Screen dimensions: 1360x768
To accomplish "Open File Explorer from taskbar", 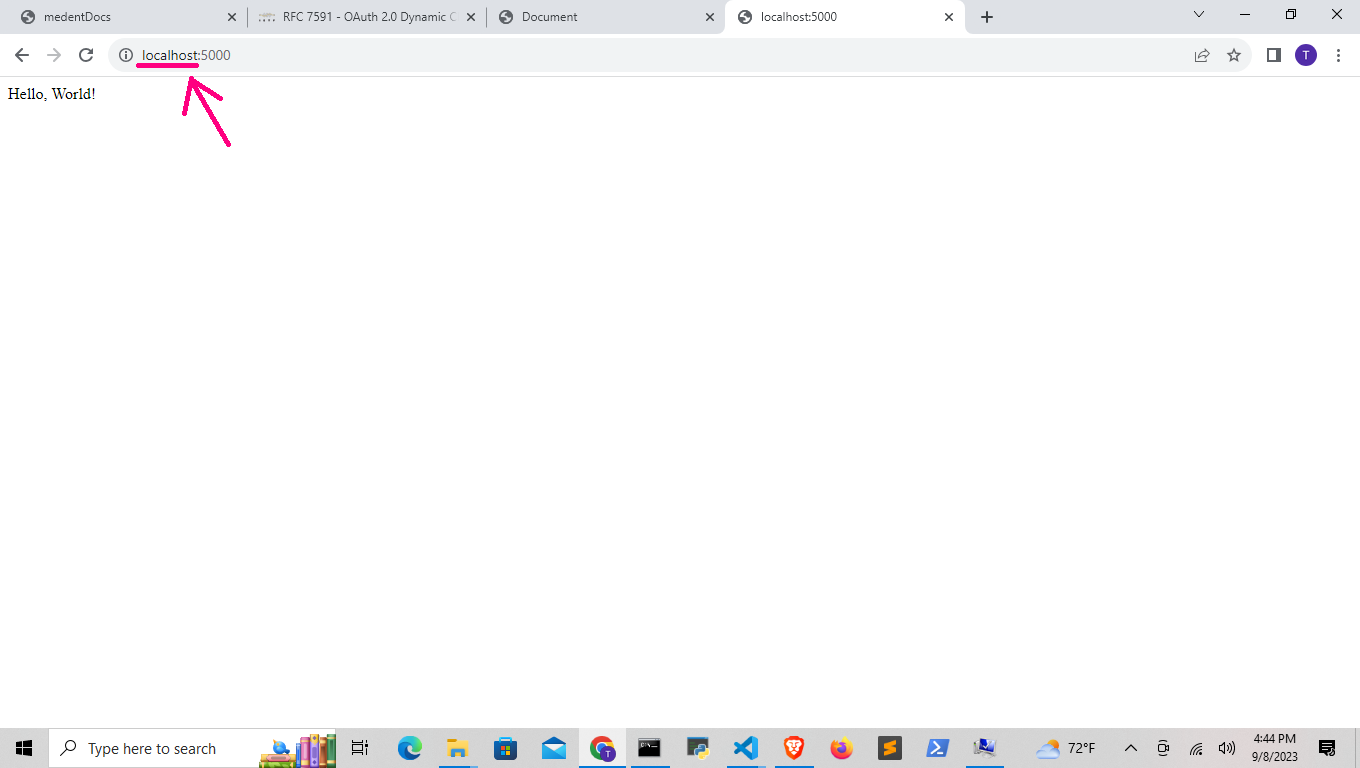I will point(458,748).
